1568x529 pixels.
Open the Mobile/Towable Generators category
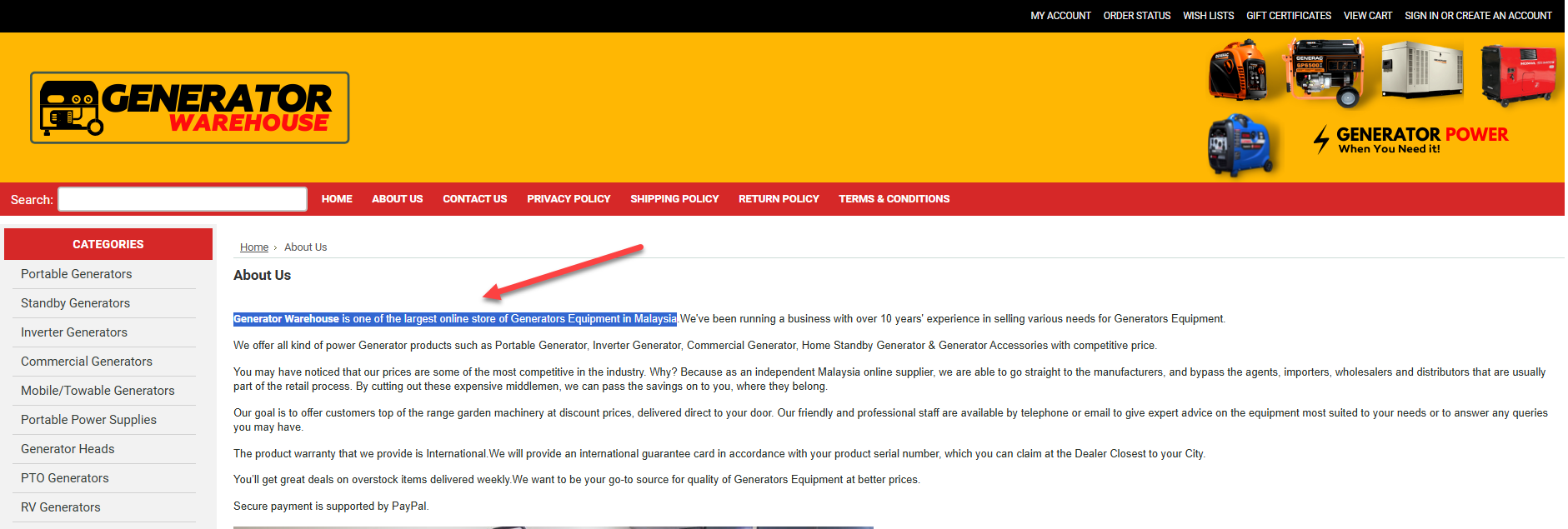pos(98,391)
